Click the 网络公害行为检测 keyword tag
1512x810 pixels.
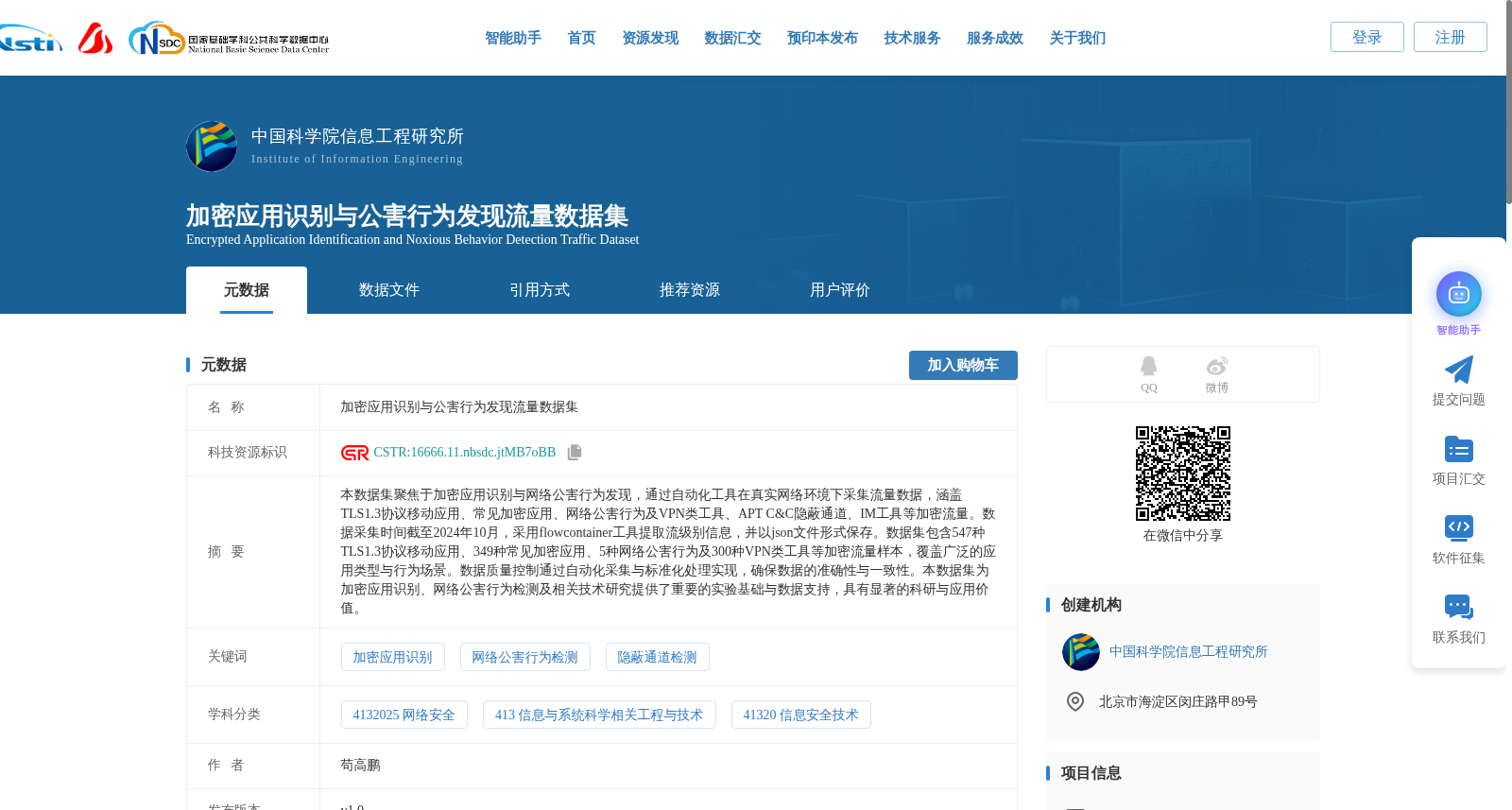tap(524, 657)
